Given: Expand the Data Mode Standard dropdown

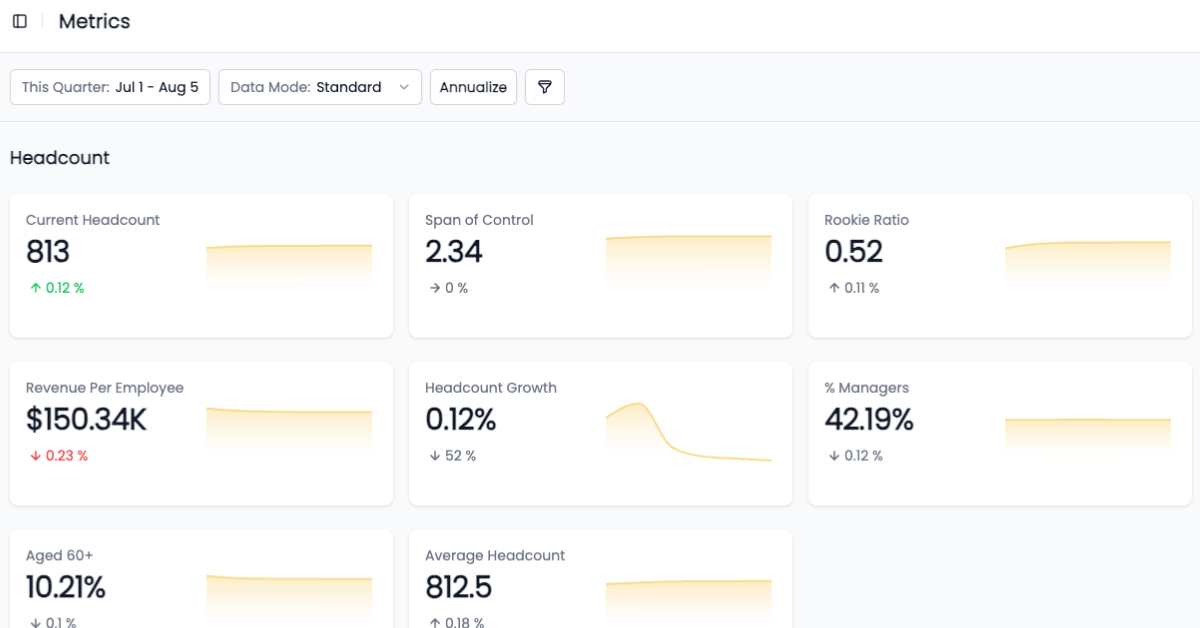Looking at the screenshot, I should [x=320, y=87].
